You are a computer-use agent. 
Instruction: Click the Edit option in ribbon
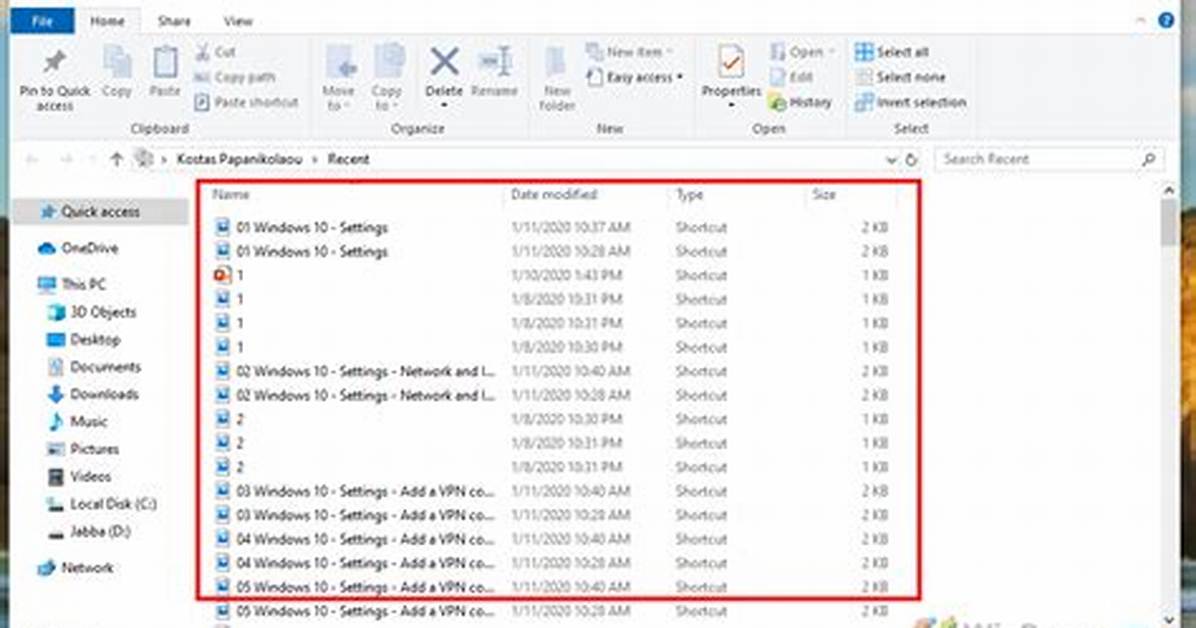click(x=792, y=77)
